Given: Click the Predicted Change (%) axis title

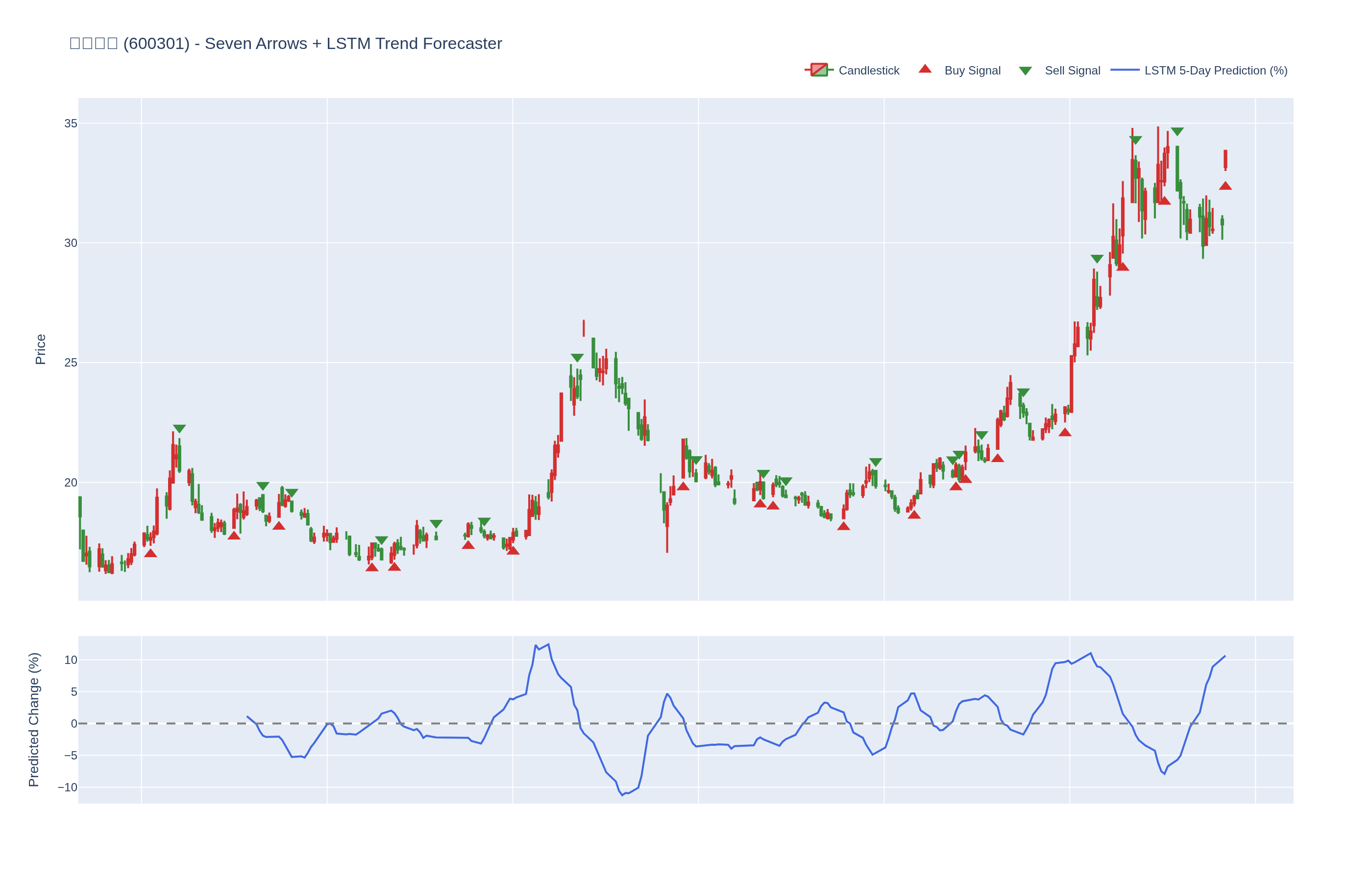Looking at the screenshot, I should coord(34,719).
